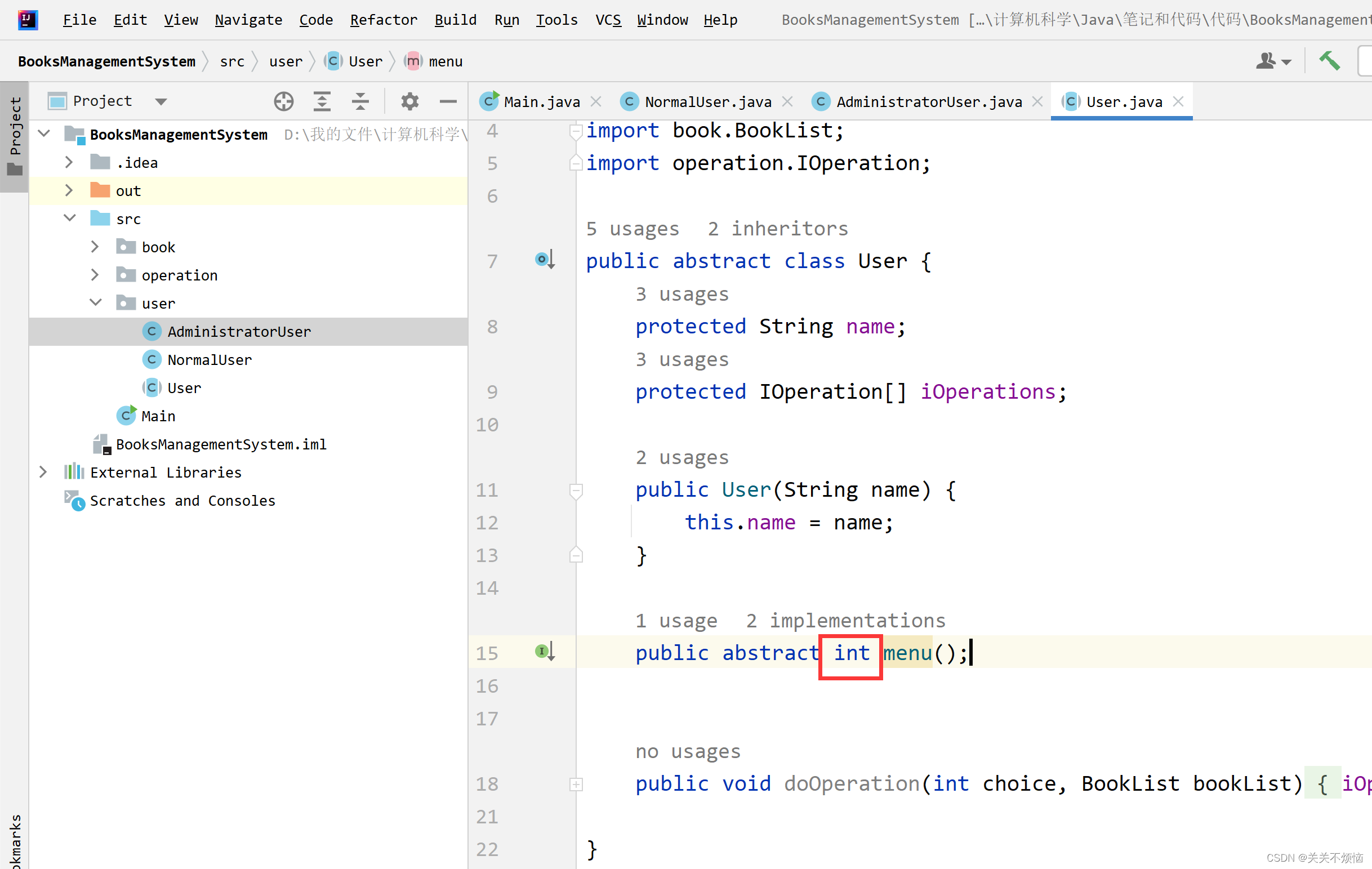Collapse the BooksManagementSystem project root
This screenshot has width=1372, height=869.
click(44, 133)
